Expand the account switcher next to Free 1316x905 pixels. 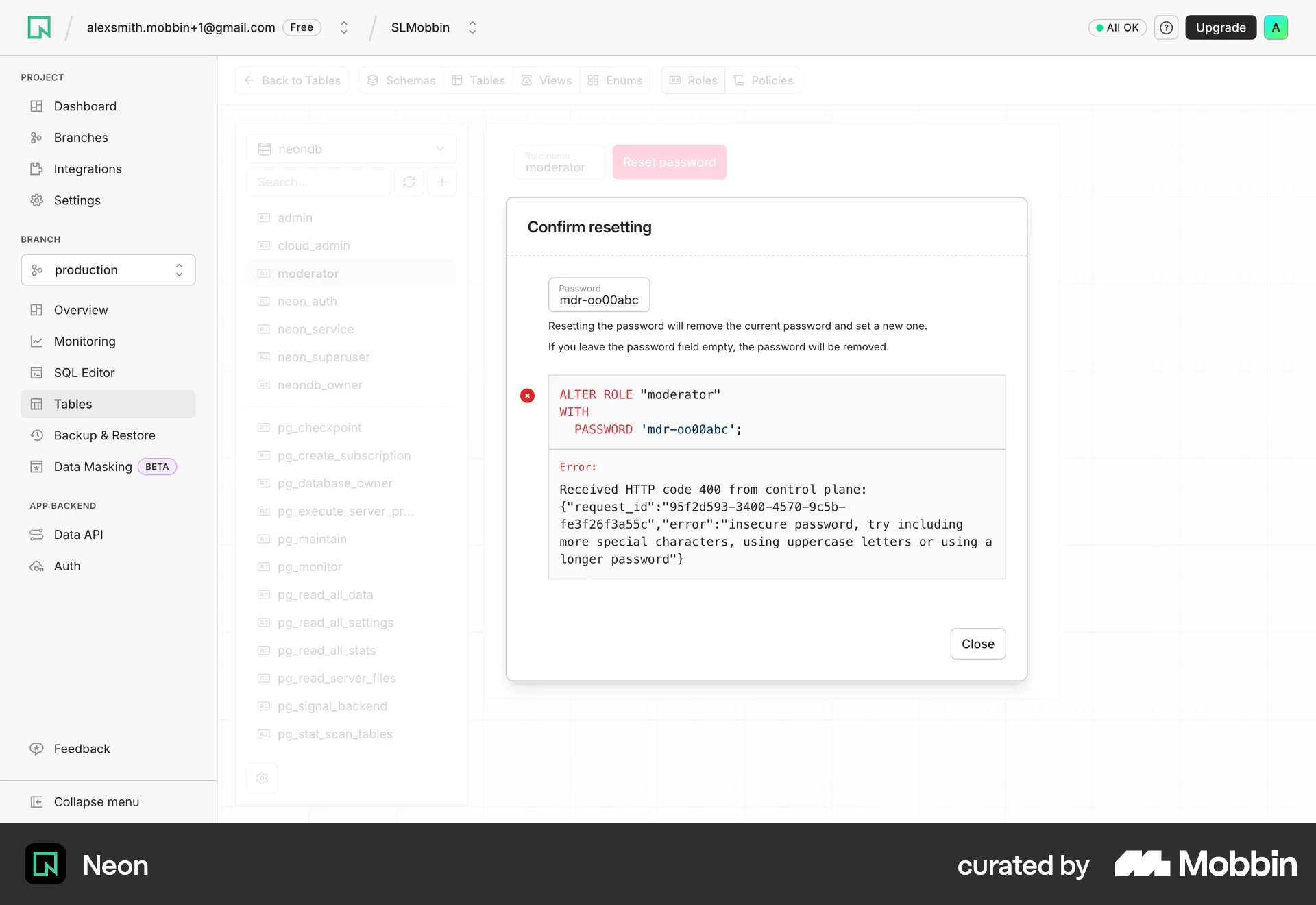[x=344, y=27]
